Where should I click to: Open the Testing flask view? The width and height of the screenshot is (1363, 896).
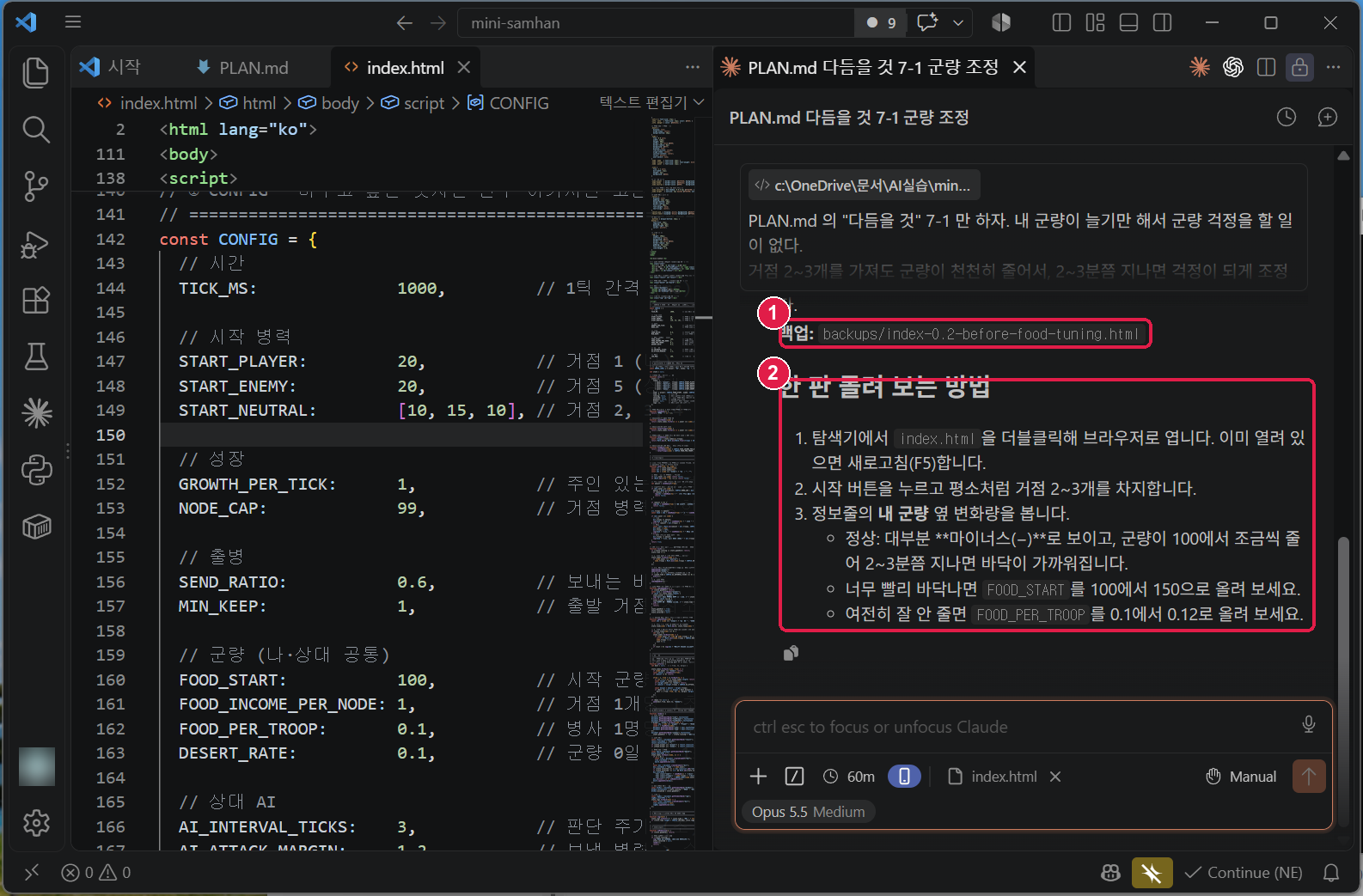click(36, 357)
